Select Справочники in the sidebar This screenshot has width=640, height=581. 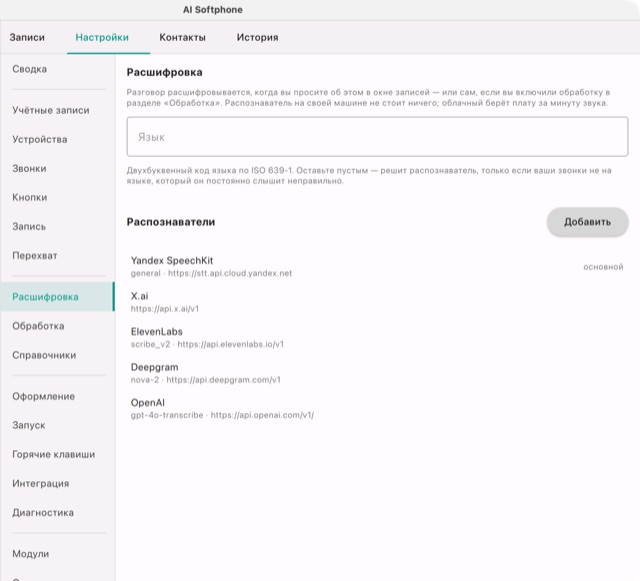58,355
